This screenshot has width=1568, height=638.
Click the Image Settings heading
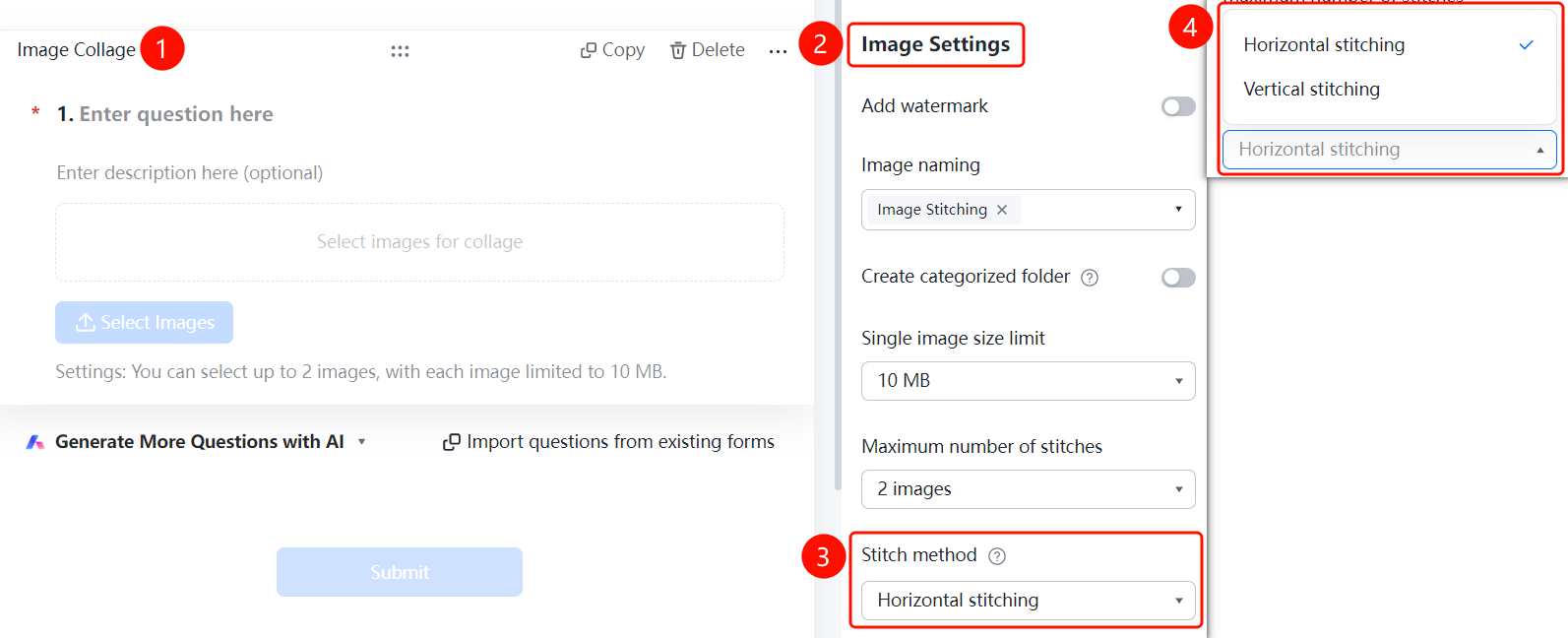point(935,44)
